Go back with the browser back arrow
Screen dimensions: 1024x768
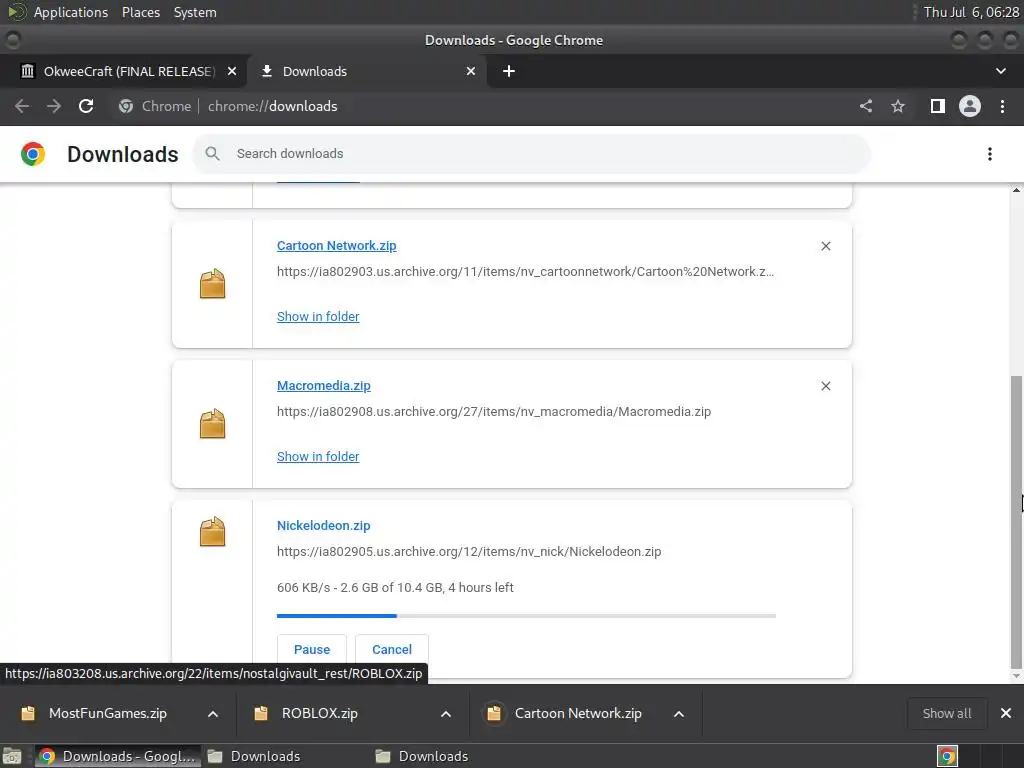[22, 106]
